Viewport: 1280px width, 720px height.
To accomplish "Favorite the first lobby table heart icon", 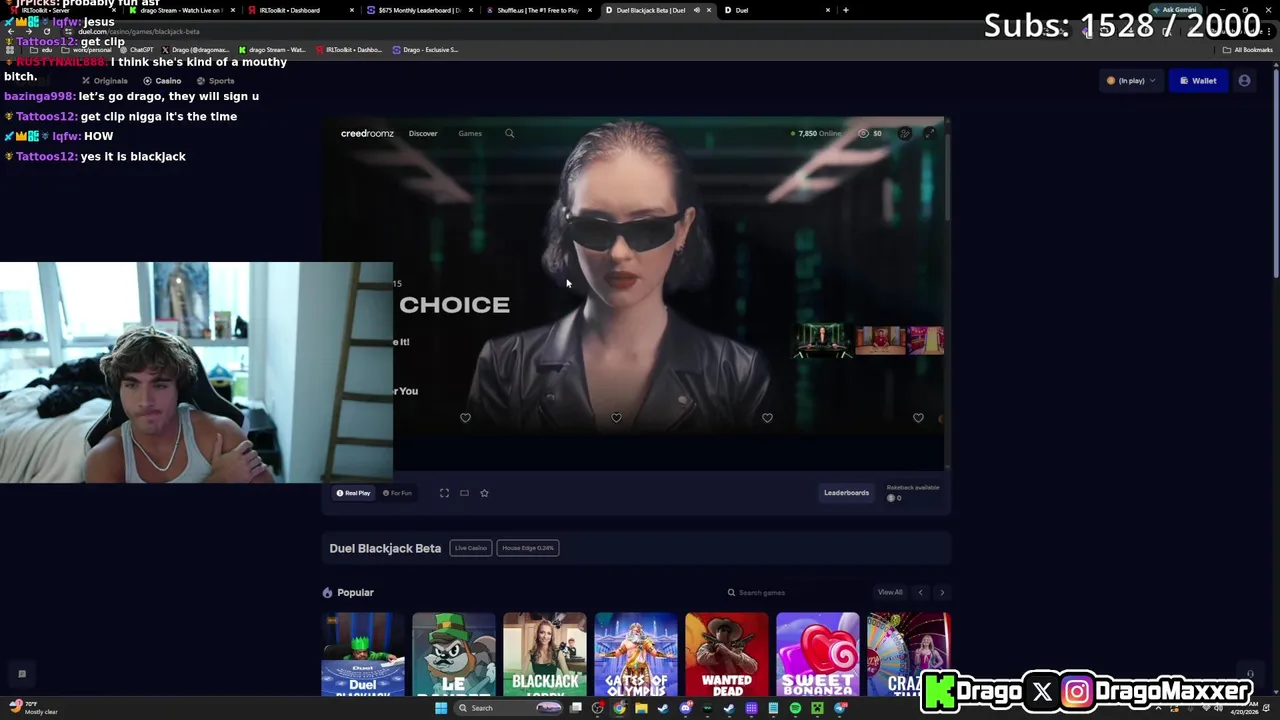I will (x=465, y=418).
